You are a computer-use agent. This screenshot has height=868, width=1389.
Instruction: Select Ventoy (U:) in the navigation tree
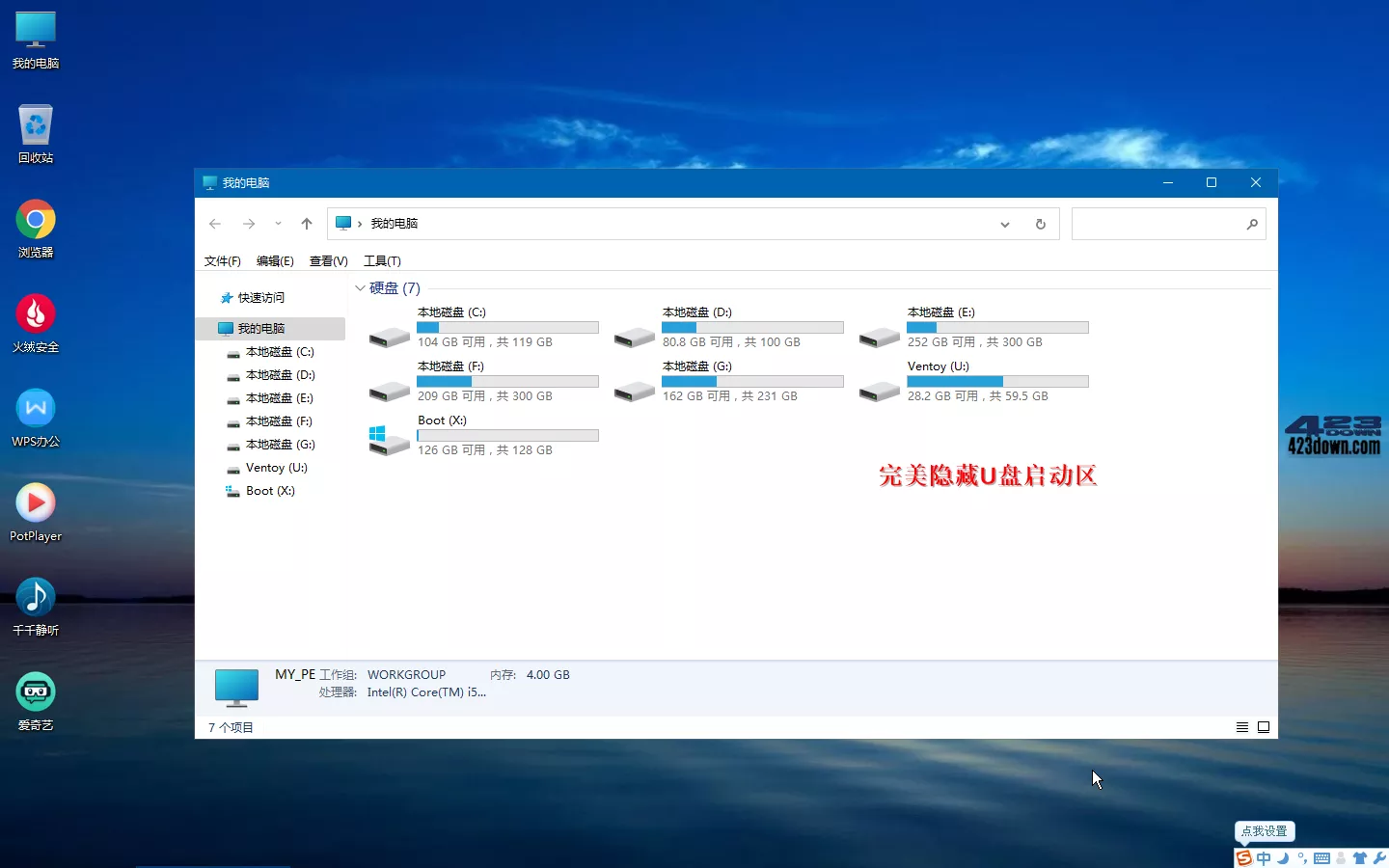pos(276,468)
